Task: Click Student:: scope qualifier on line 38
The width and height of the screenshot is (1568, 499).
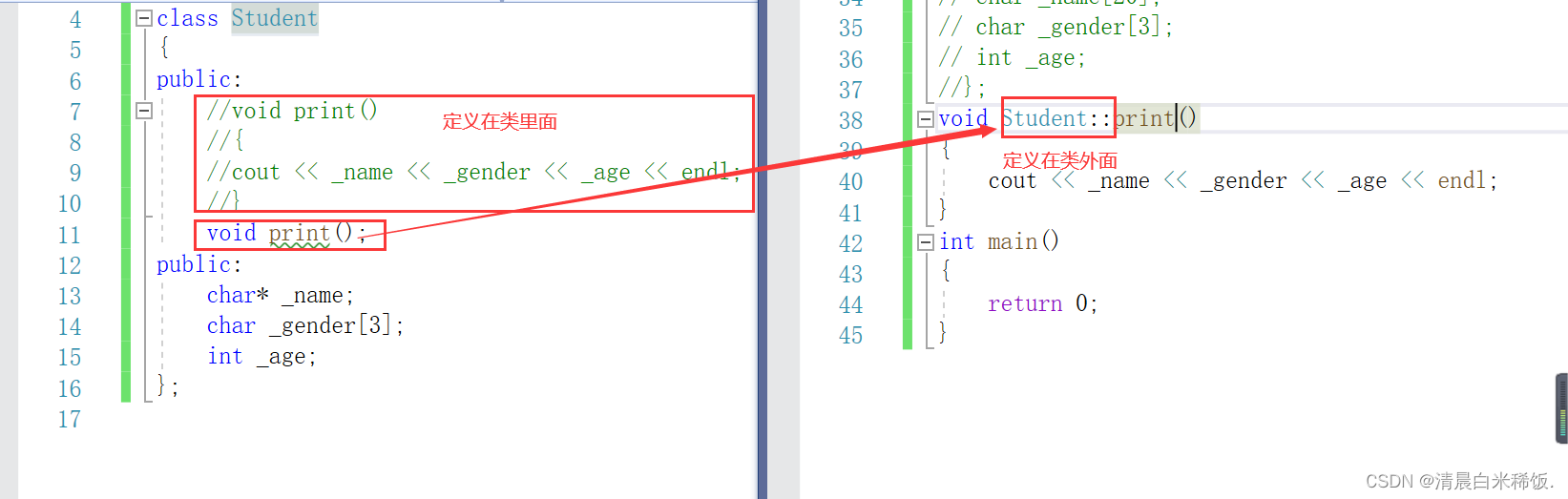Action: pyautogui.click(x=1056, y=118)
